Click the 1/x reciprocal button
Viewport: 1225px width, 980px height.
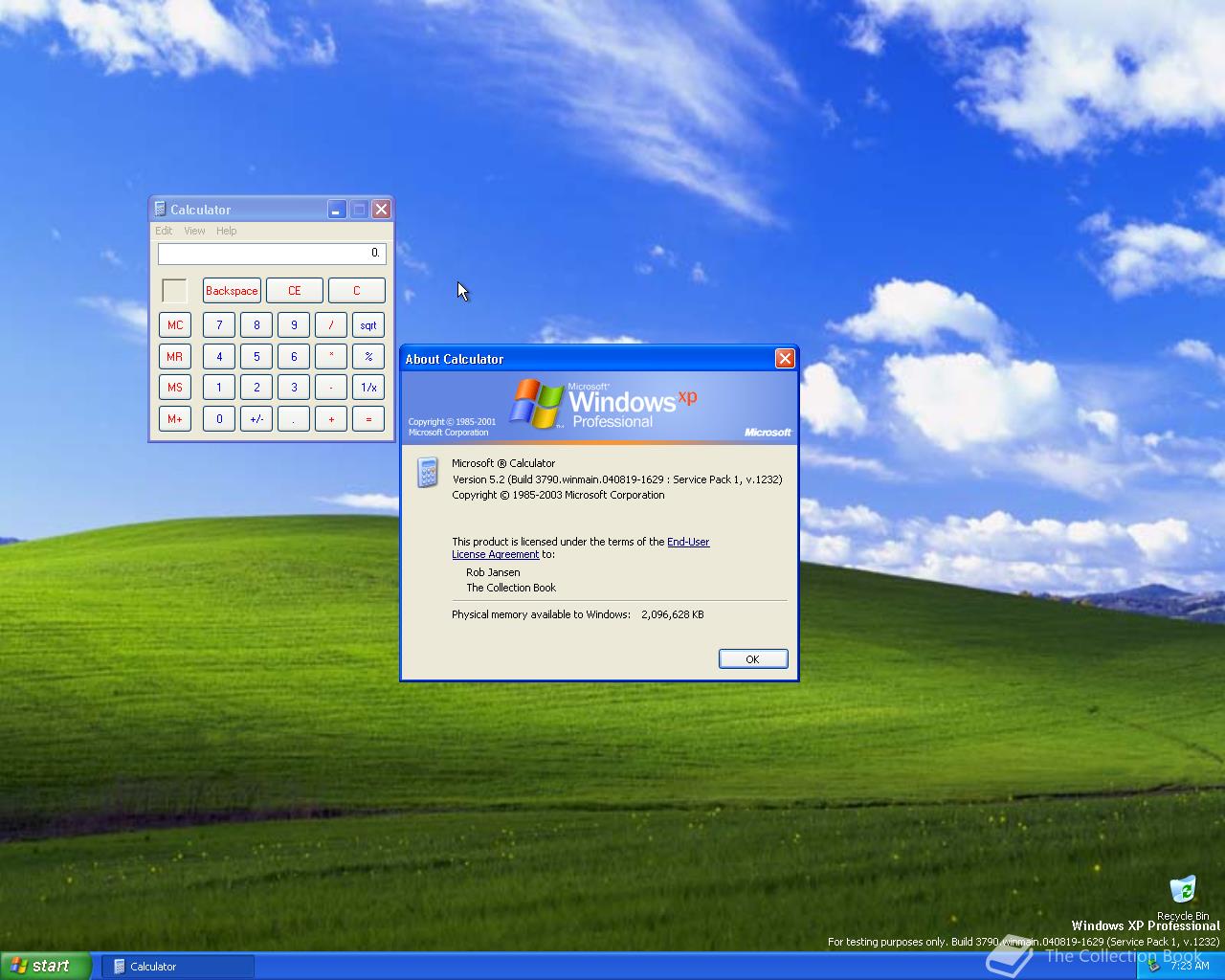click(x=368, y=388)
